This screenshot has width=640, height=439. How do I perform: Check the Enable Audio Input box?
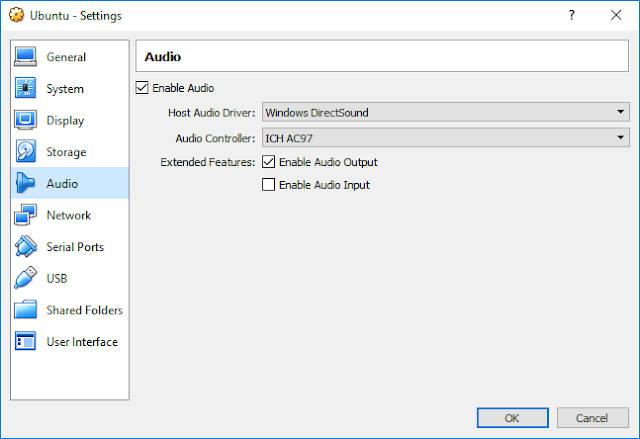(x=268, y=185)
